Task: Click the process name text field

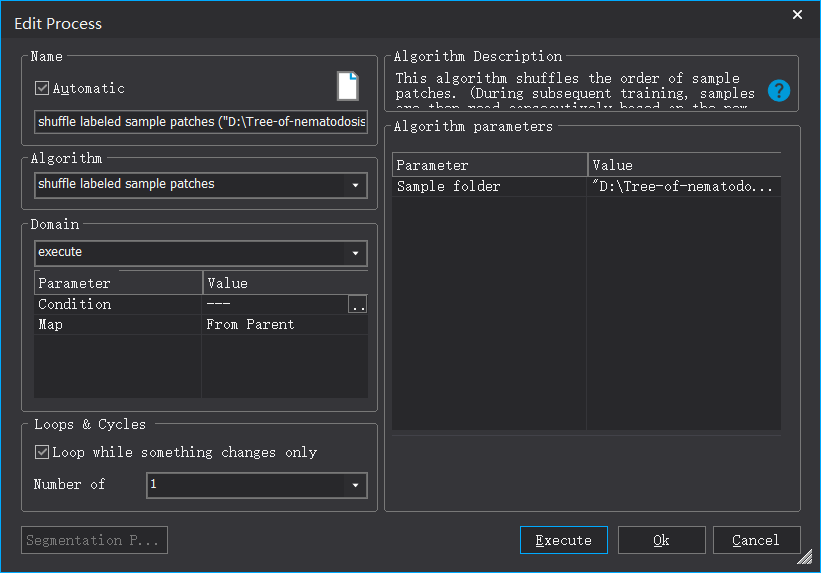Action: click(200, 122)
